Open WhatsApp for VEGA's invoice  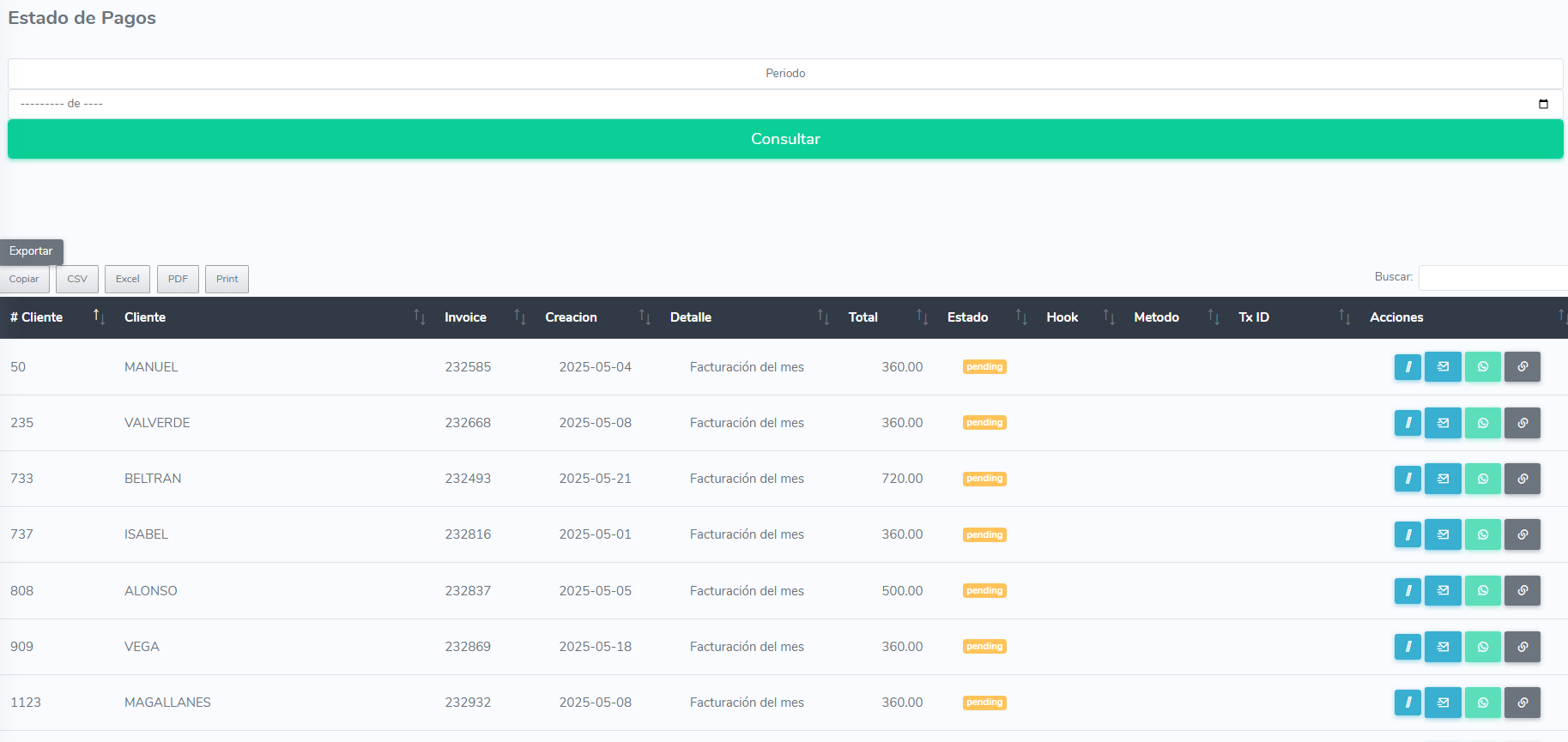pyautogui.click(x=1482, y=647)
